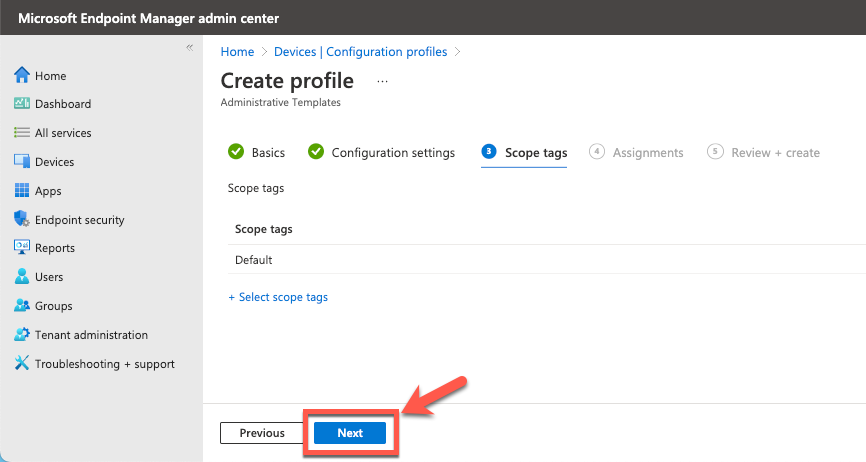
Task: Click the Administrative Templates subtitle
Action: click(x=281, y=103)
